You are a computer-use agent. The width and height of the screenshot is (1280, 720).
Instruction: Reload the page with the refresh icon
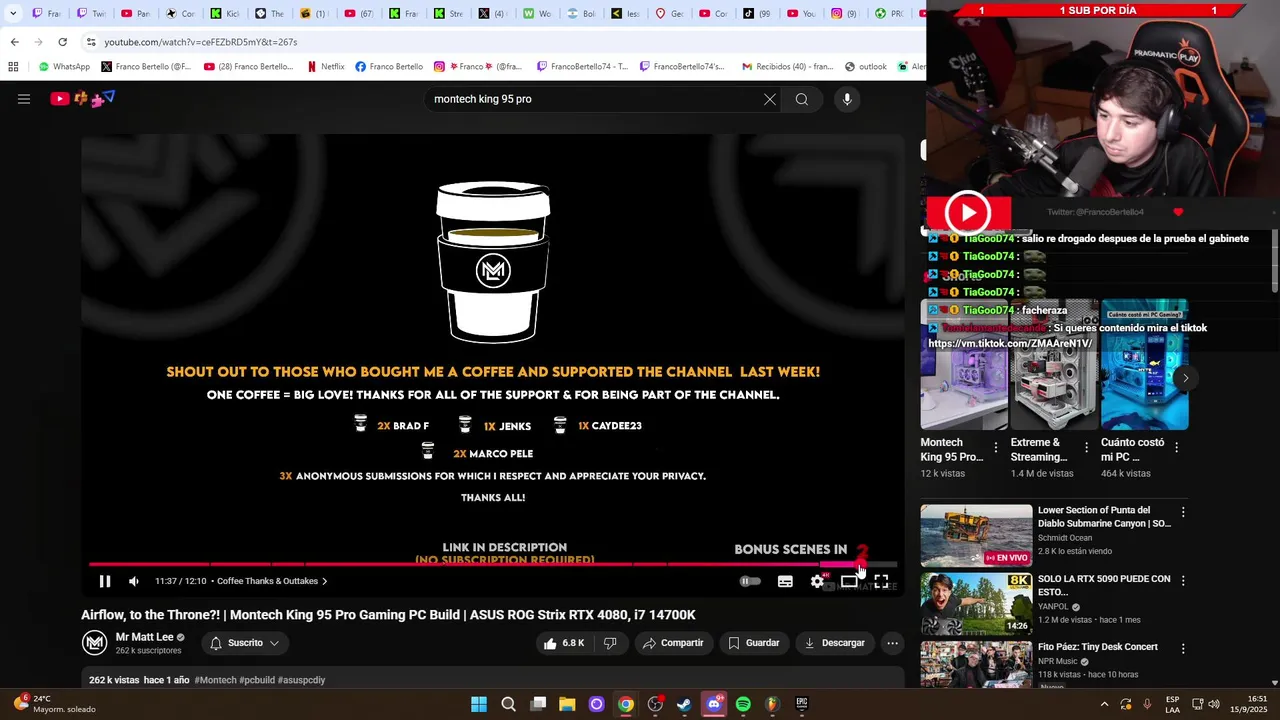click(62, 42)
